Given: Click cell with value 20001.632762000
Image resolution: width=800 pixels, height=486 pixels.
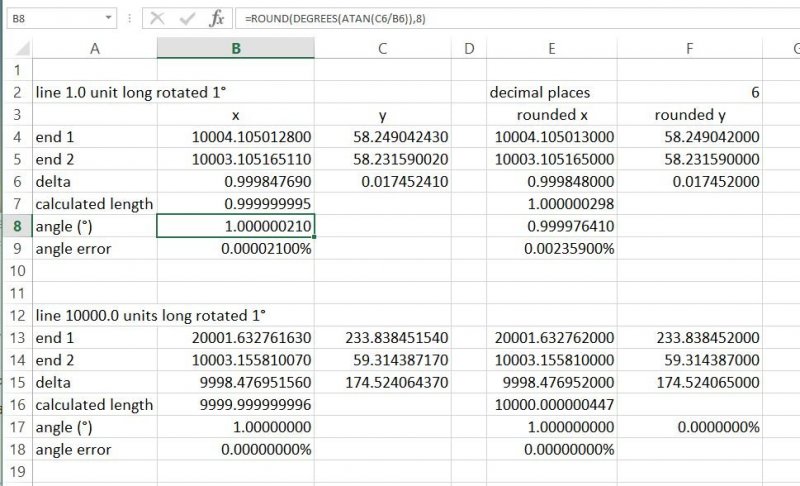Looking at the screenshot, I should pyautogui.click(x=552, y=338).
